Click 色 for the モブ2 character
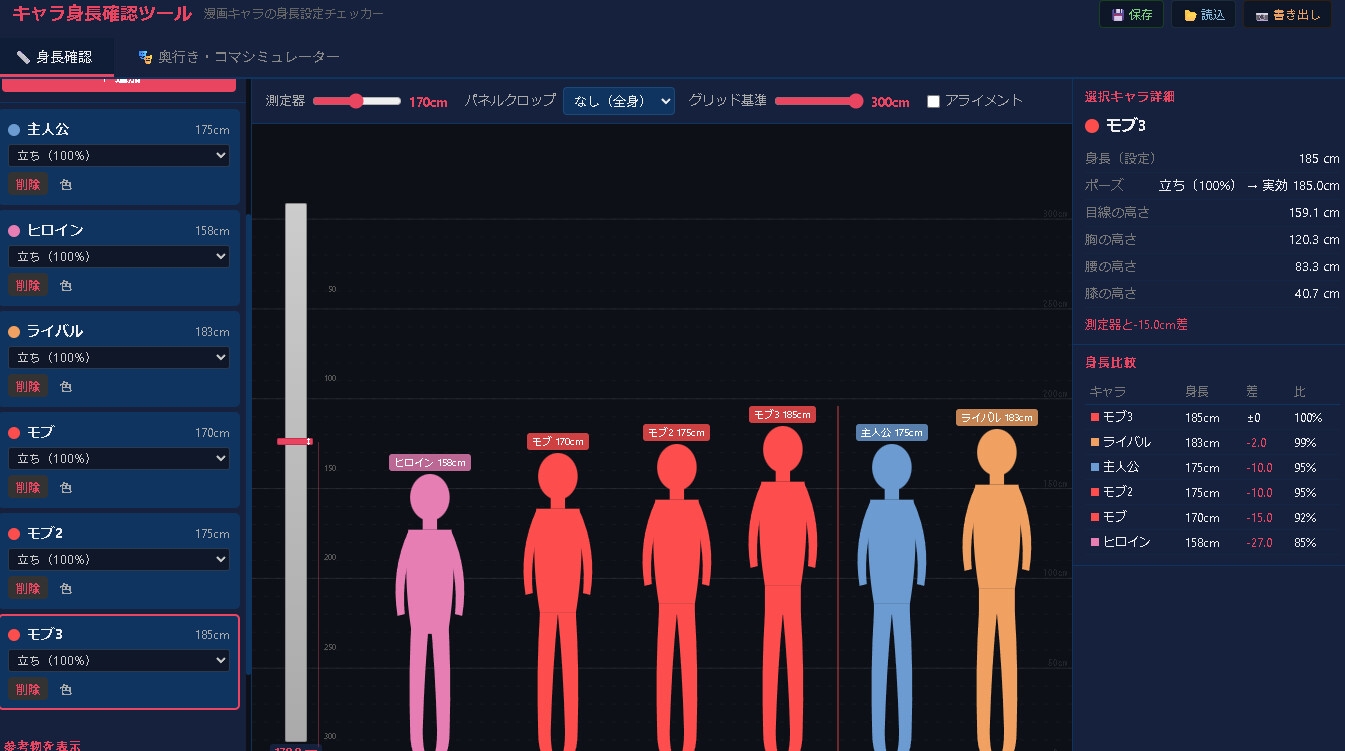The height and width of the screenshot is (751, 1345). [66, 588]
